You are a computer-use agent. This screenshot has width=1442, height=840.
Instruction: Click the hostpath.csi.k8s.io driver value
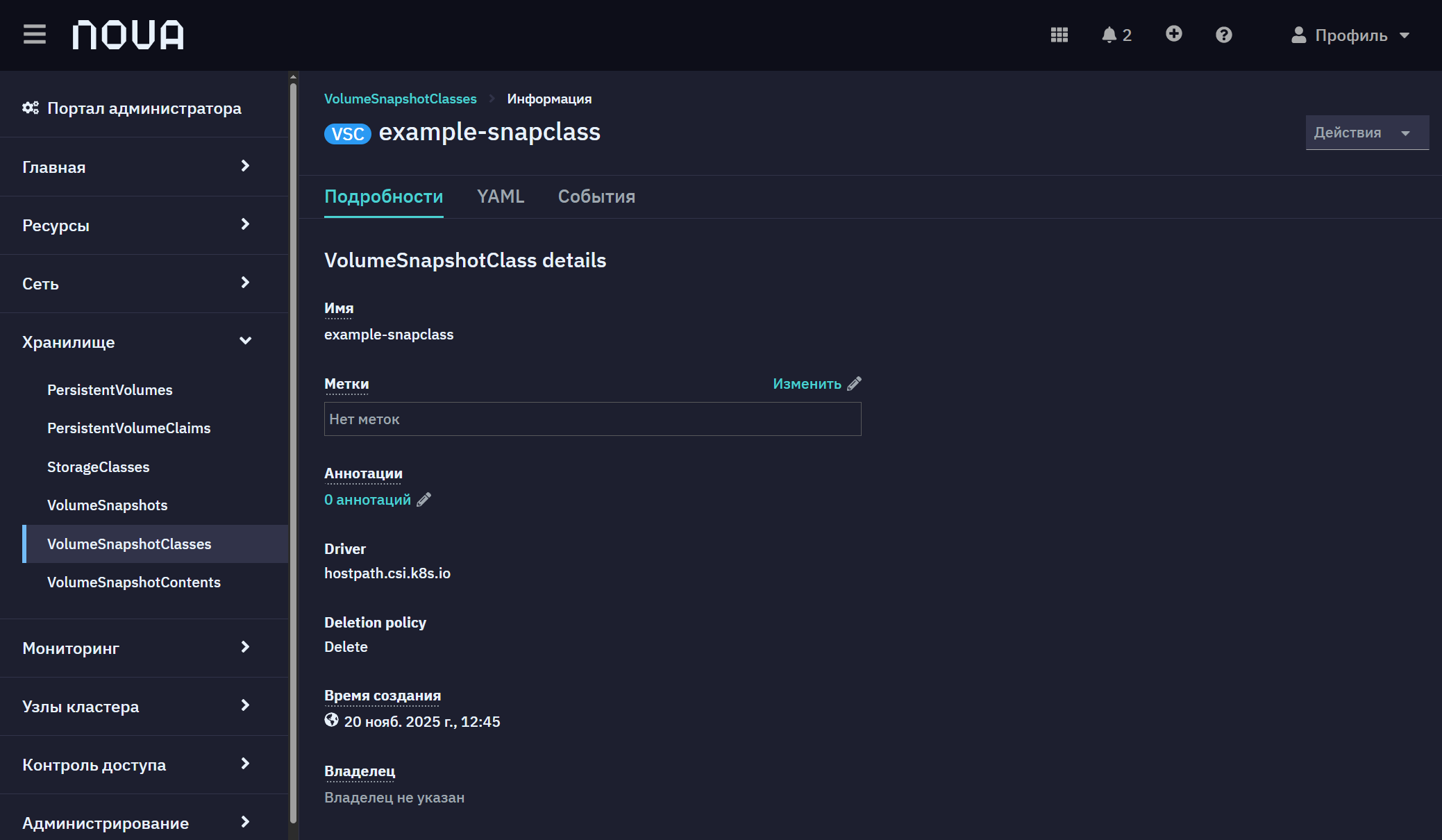387,573
